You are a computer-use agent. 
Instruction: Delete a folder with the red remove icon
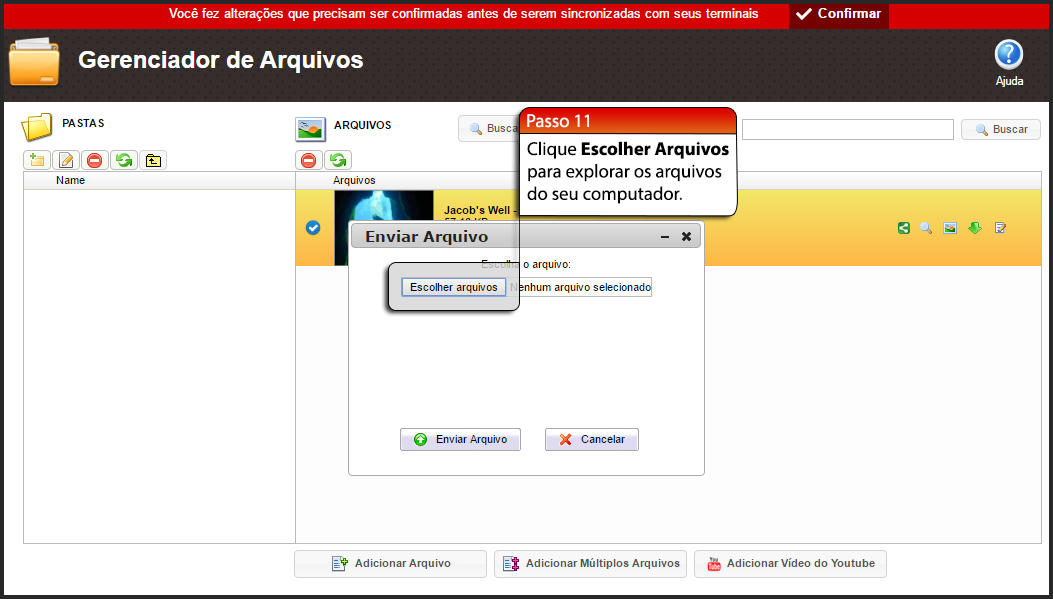(94, 160)
